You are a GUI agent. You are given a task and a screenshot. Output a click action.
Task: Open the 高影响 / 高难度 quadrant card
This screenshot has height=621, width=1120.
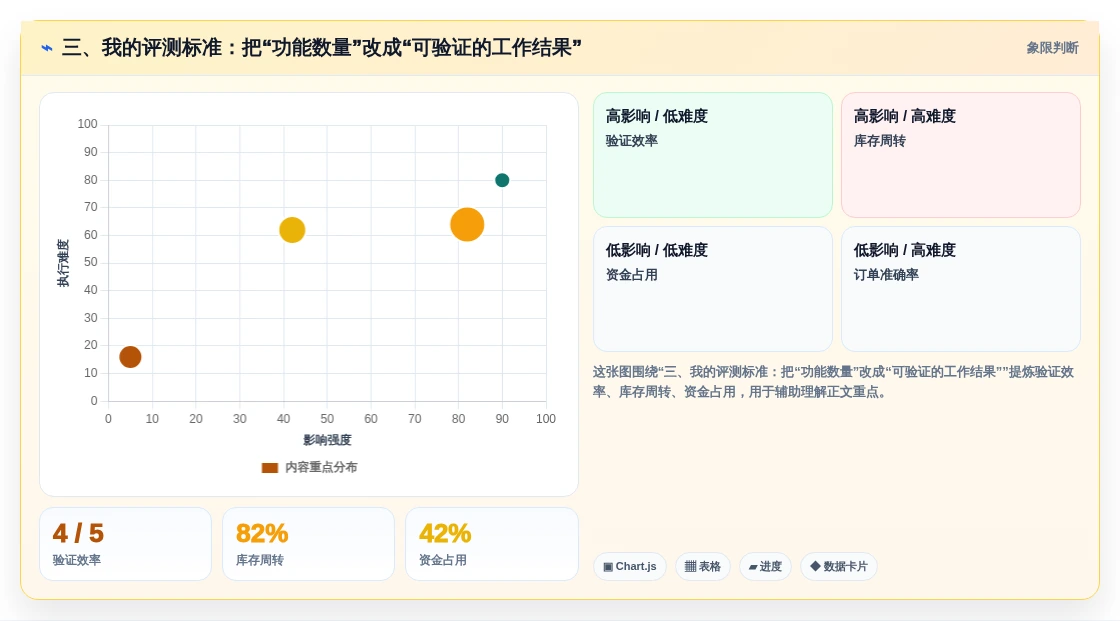coord(961,155)
